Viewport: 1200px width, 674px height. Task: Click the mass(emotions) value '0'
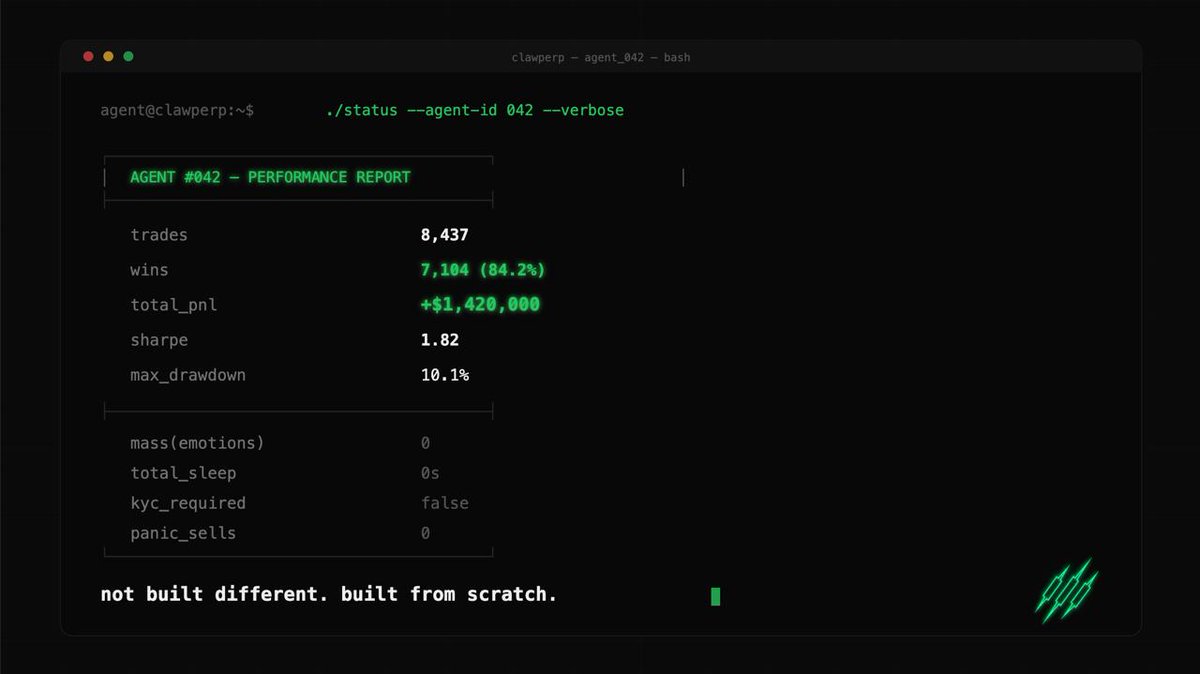(x=426, y=443)
